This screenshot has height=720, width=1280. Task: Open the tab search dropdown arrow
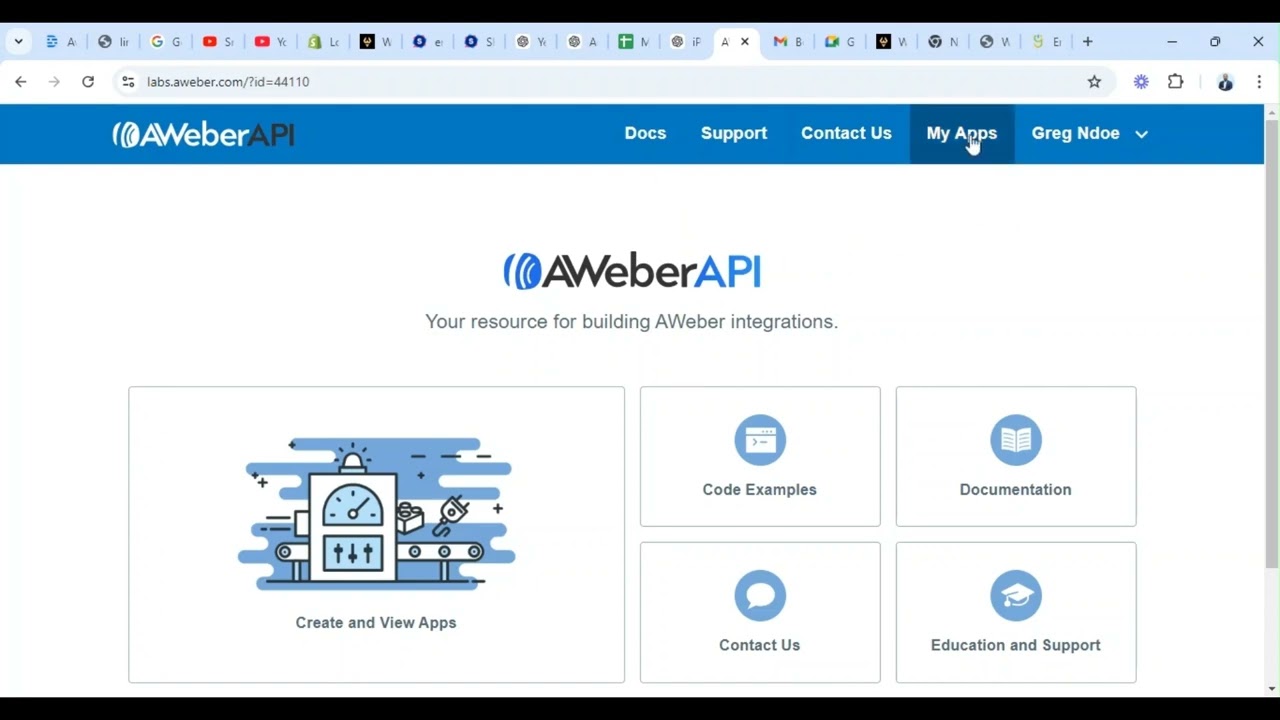tap(18, 42)
